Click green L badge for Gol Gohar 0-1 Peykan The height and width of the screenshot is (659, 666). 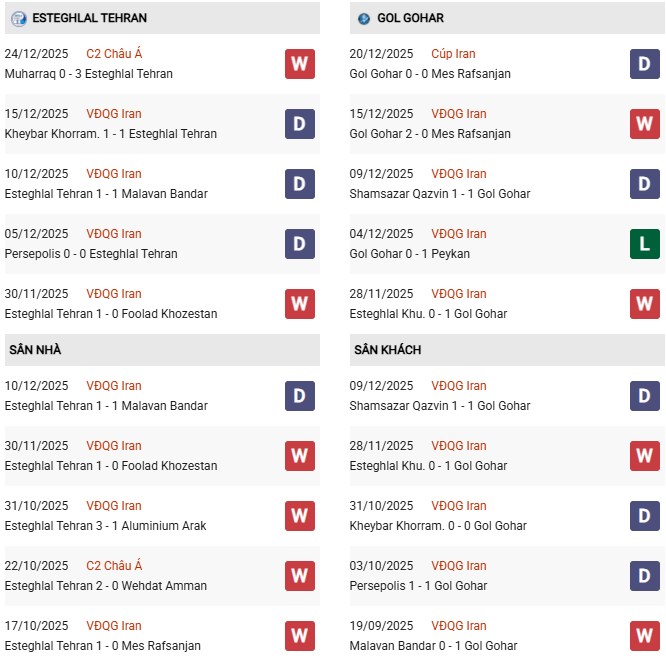pos(644,244)
